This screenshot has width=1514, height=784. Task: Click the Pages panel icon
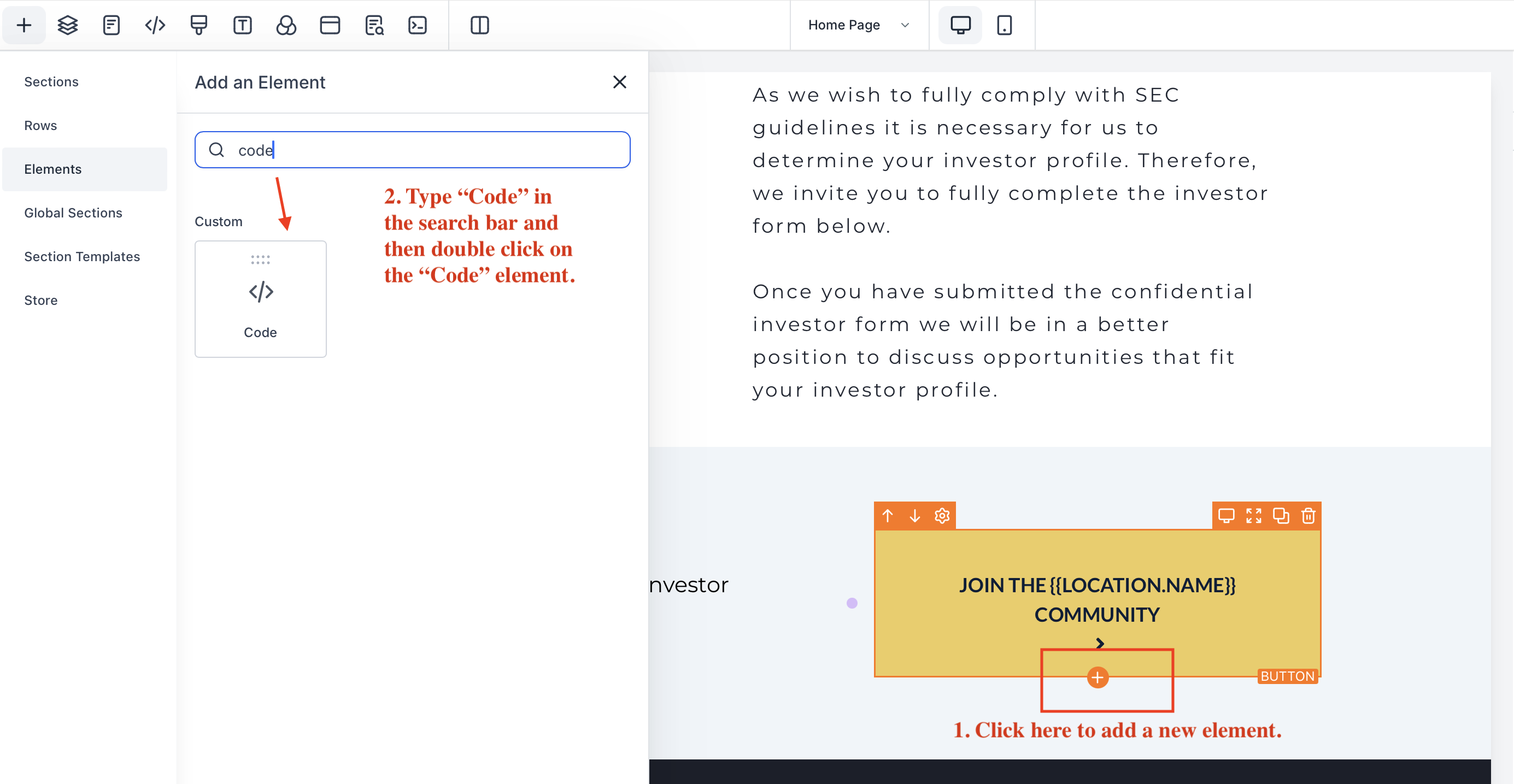pyautogui.click(x=111, y=24)
